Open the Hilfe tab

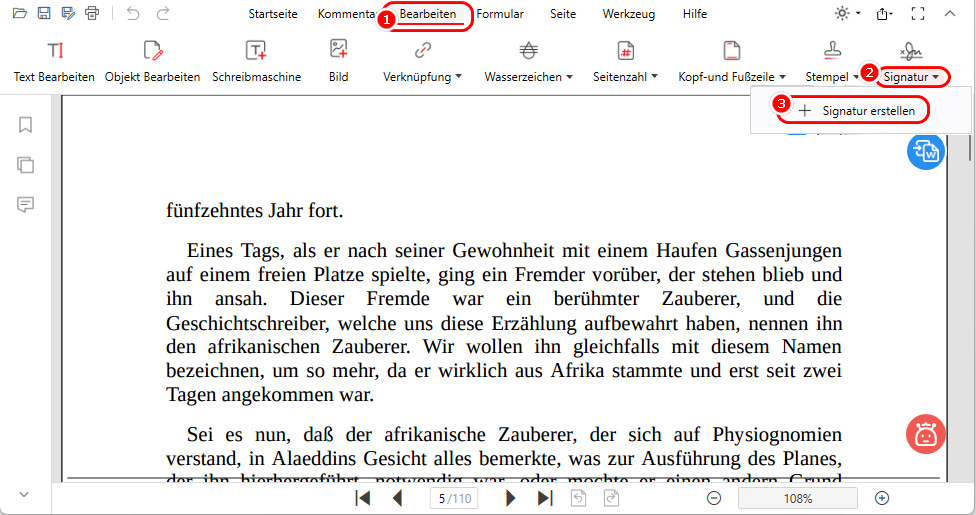pos(695,14)
